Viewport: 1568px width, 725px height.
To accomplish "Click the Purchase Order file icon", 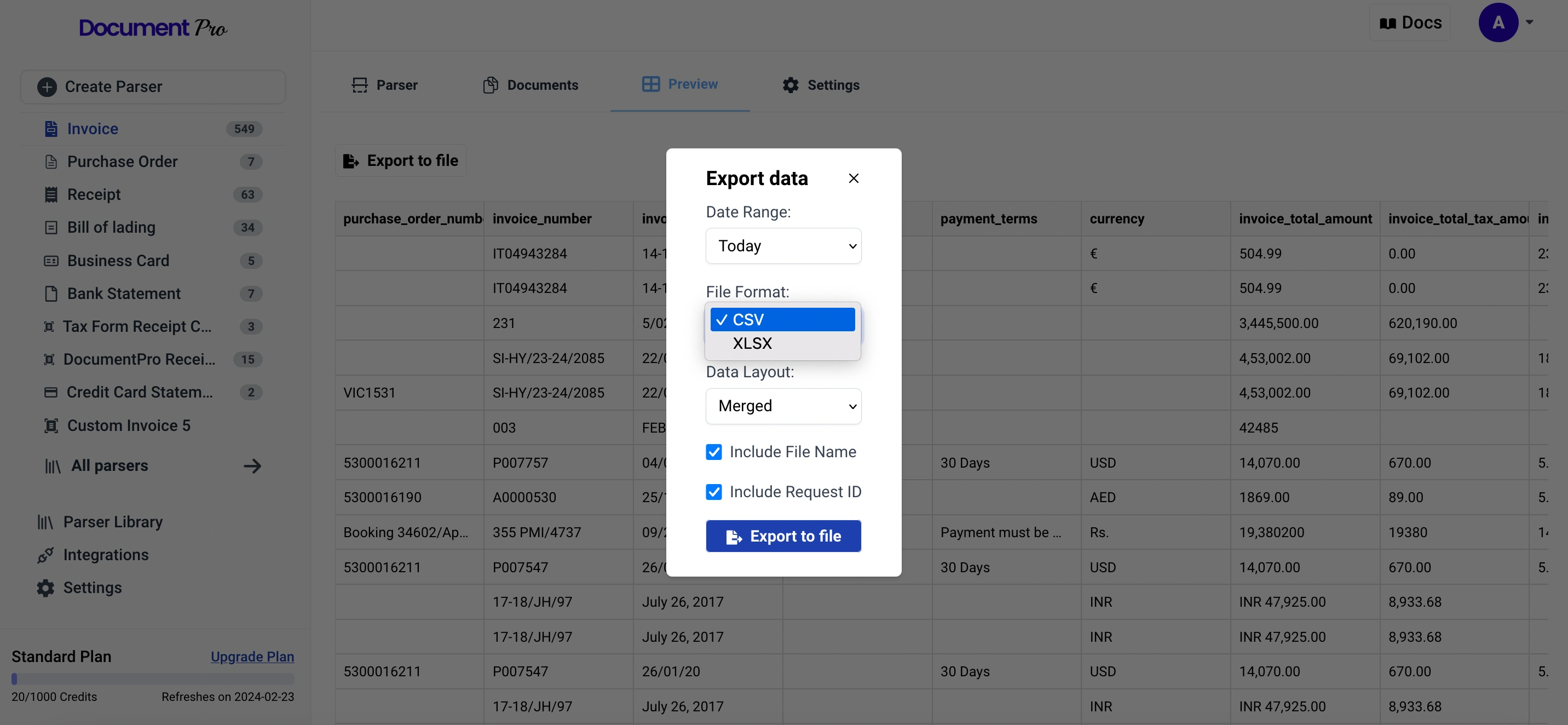I will [51, 162].
